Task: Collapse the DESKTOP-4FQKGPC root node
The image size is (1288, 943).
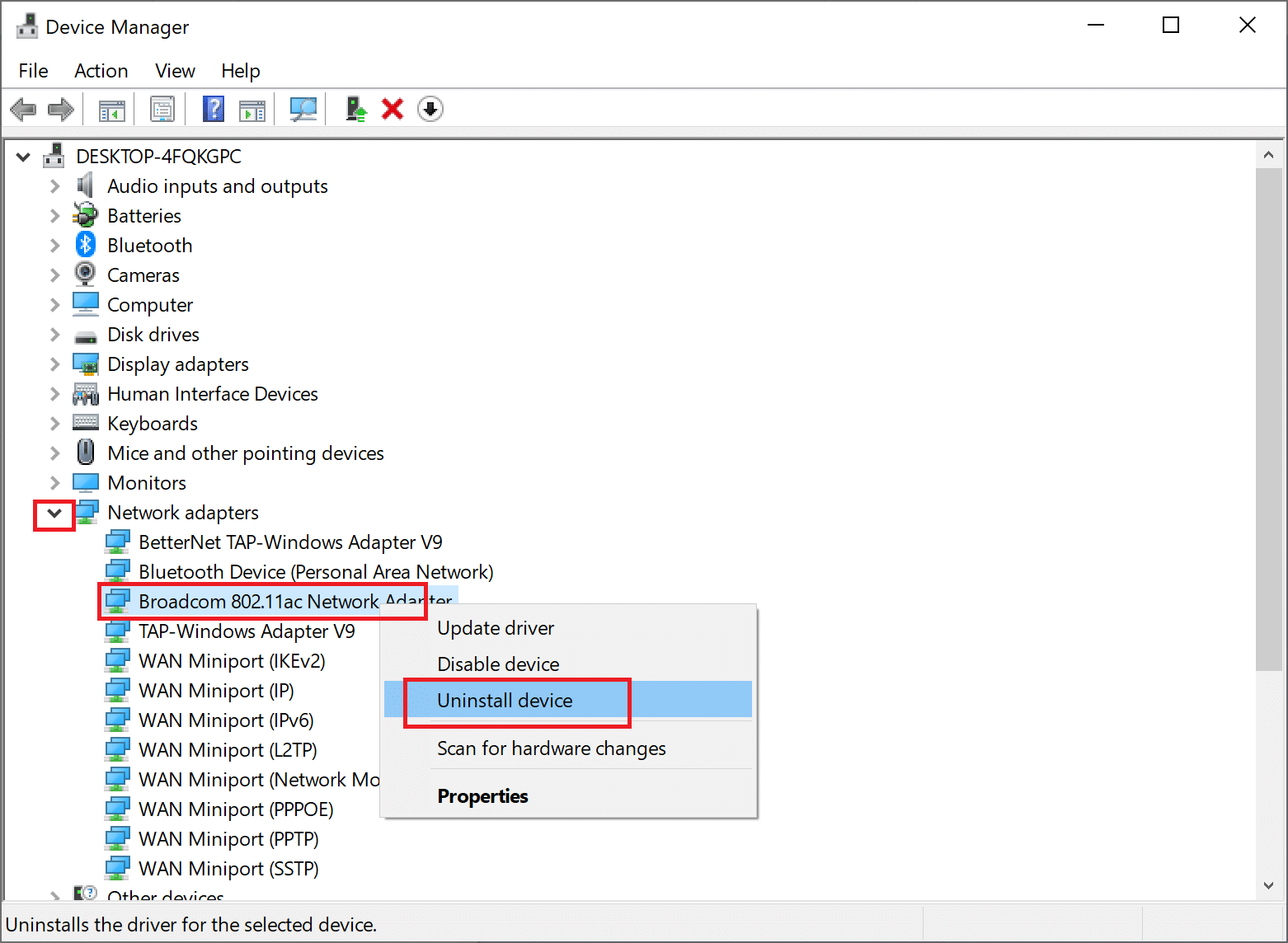Action: click(x=23, y=157)
